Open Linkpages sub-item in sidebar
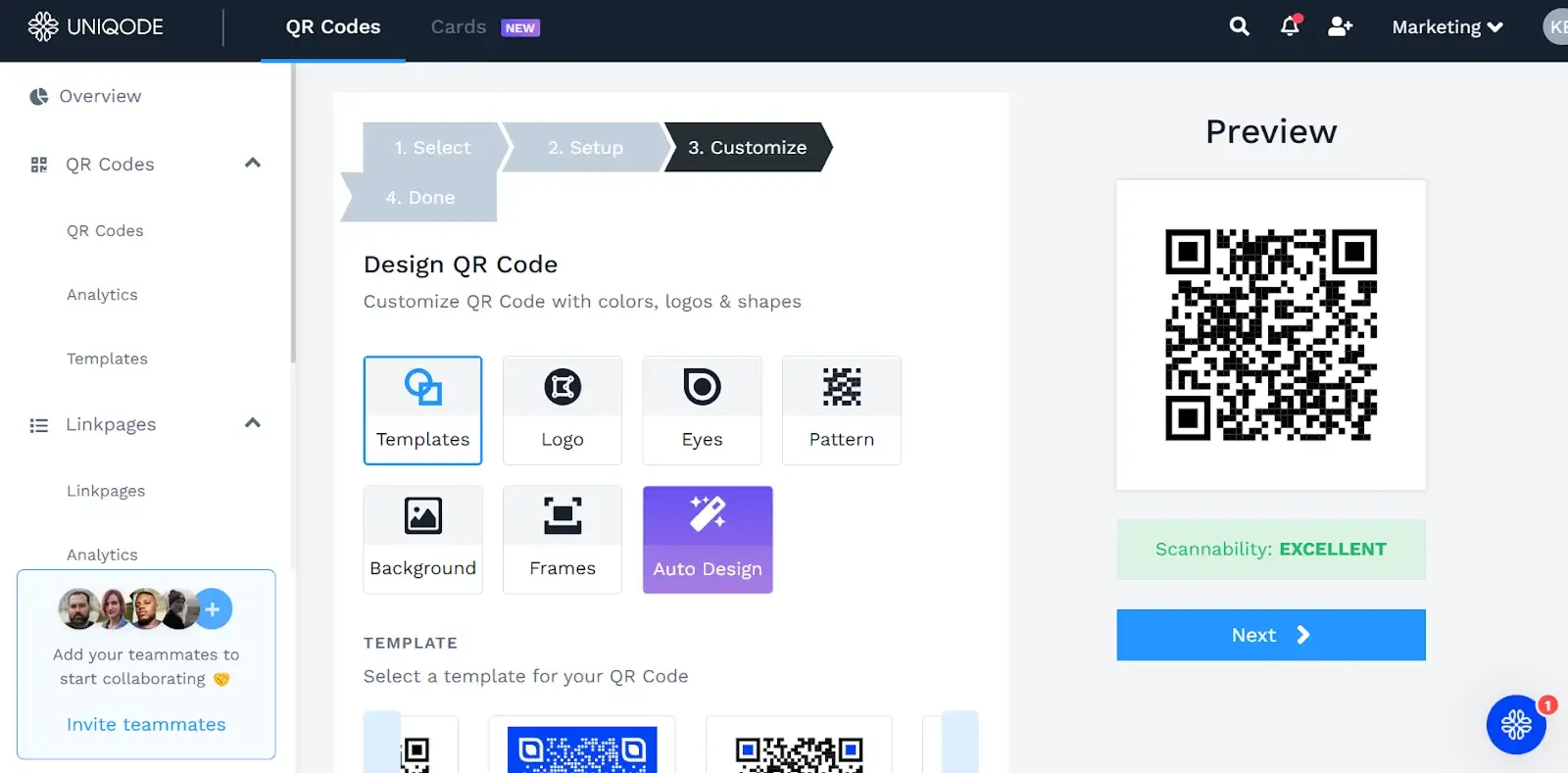Image resolution: width=1568 pixels, height=773 pixels. click(x=106, y=491)
